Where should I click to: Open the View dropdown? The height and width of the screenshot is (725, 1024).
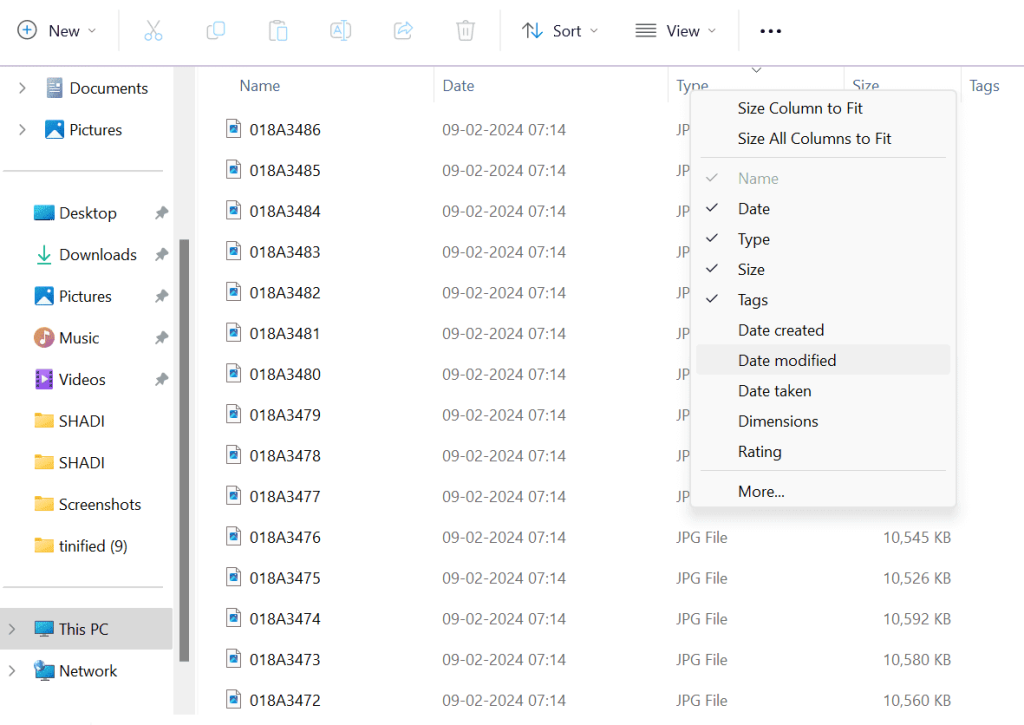[676, 30]
